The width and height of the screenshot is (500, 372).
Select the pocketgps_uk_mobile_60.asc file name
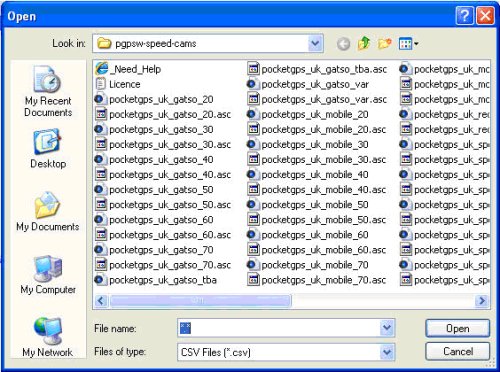click(323, 250)
